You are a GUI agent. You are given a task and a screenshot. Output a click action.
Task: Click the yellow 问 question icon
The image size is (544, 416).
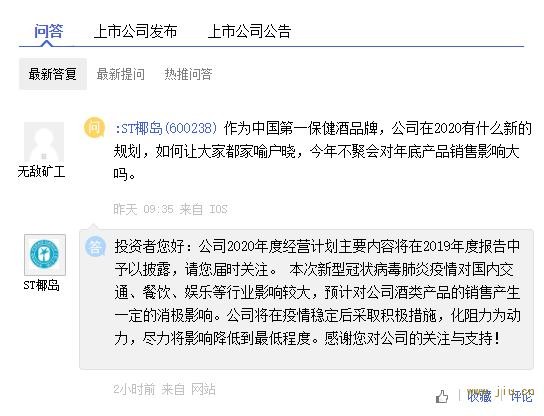pos(95,128)
